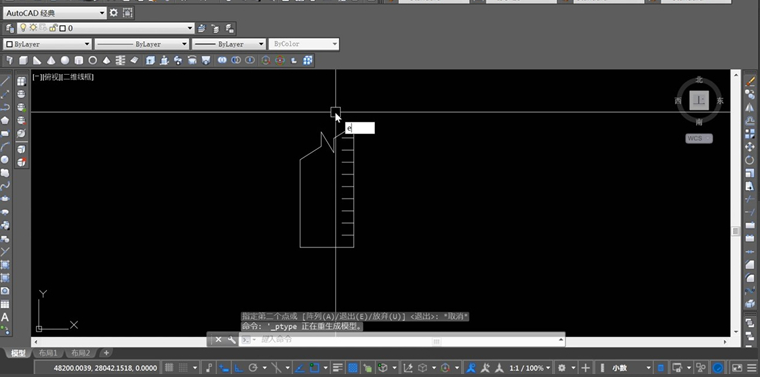Screen dimensions: 760x377
Task: Select the Text (A) tool in left toolbar
Action: [x=5, y=317]
